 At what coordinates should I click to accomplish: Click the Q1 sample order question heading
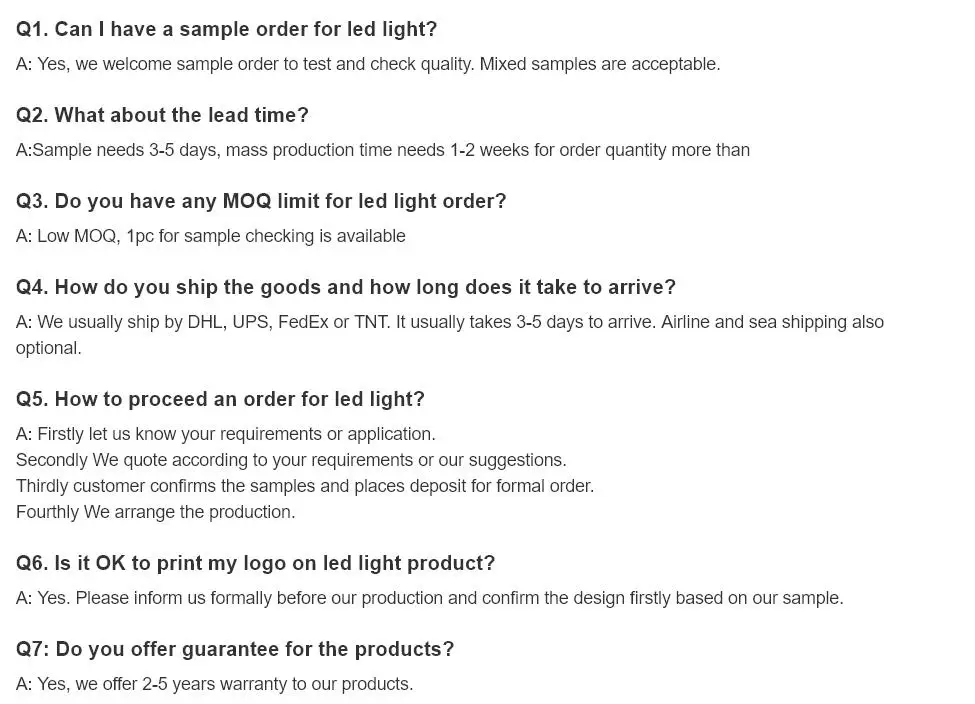226,30
